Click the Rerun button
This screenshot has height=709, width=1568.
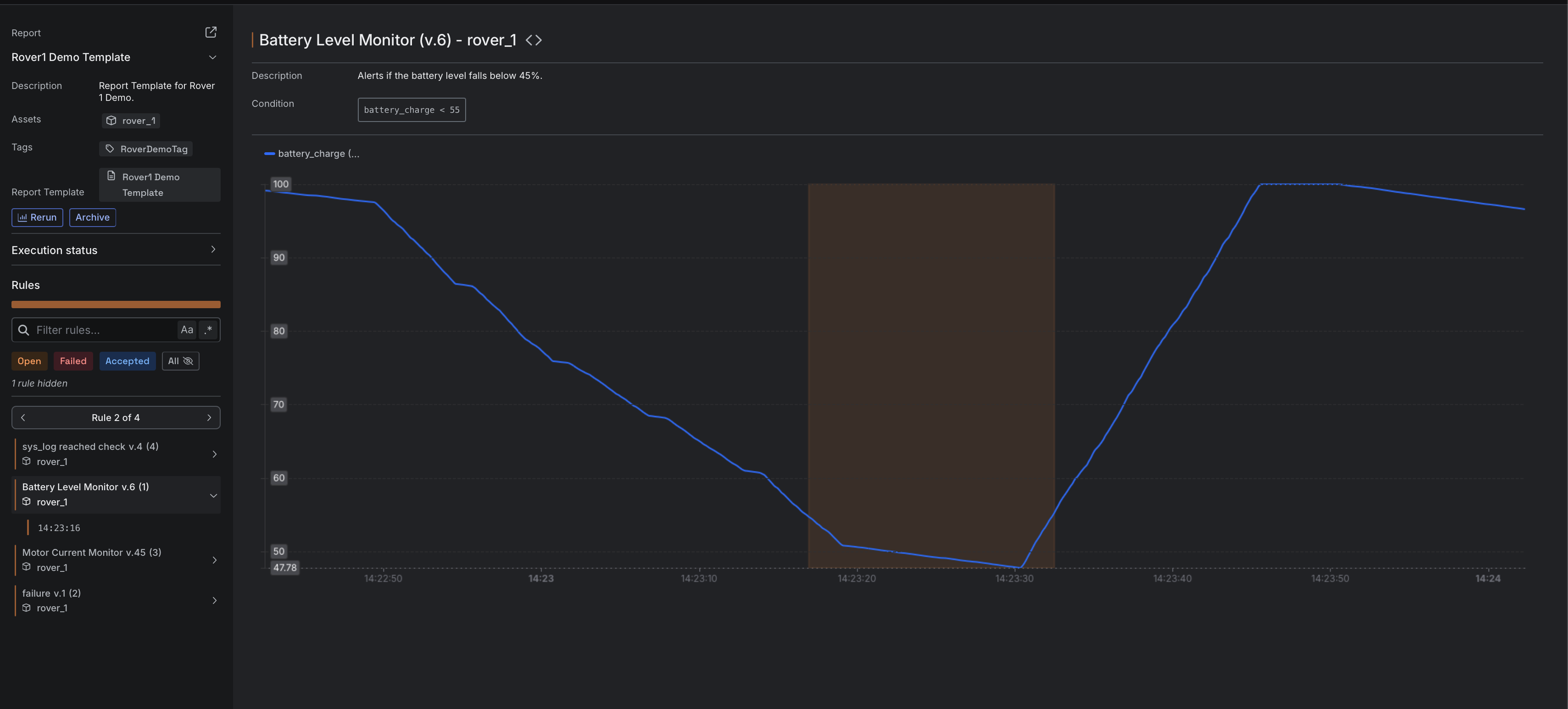tap(37, 217)
